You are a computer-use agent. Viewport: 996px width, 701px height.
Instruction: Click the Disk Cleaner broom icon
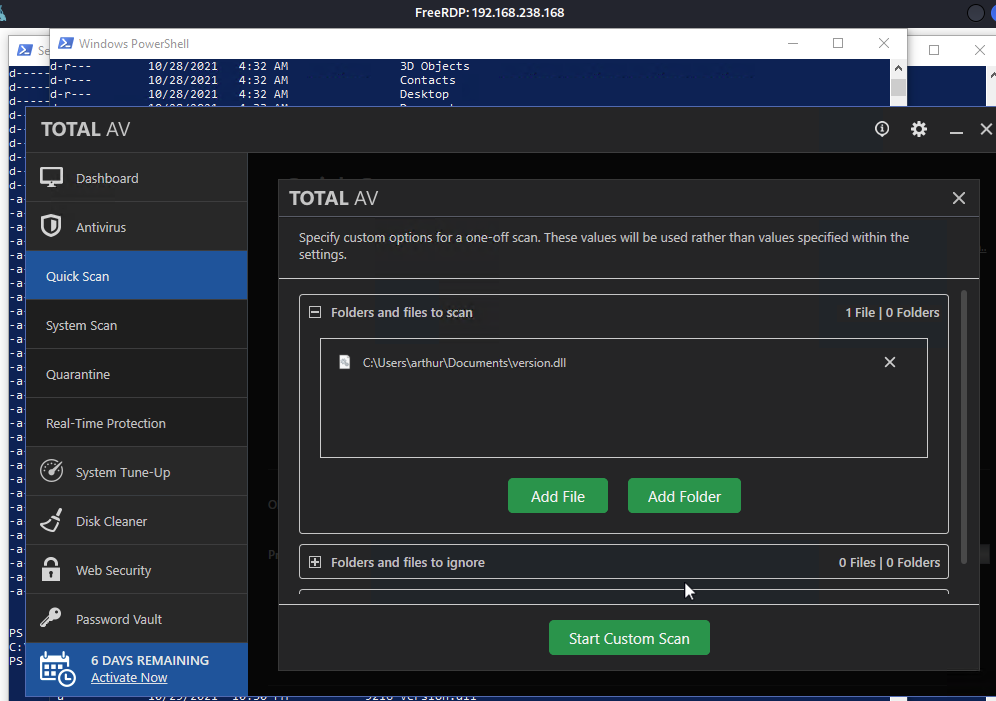pyautogui.click(x=52, y=521)
